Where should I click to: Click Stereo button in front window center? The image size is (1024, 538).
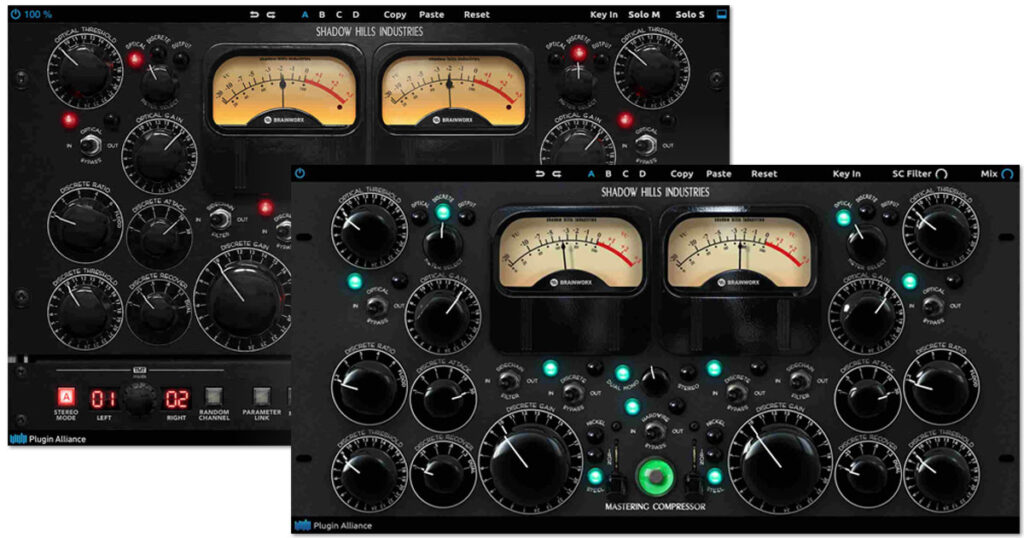(687, 373)
